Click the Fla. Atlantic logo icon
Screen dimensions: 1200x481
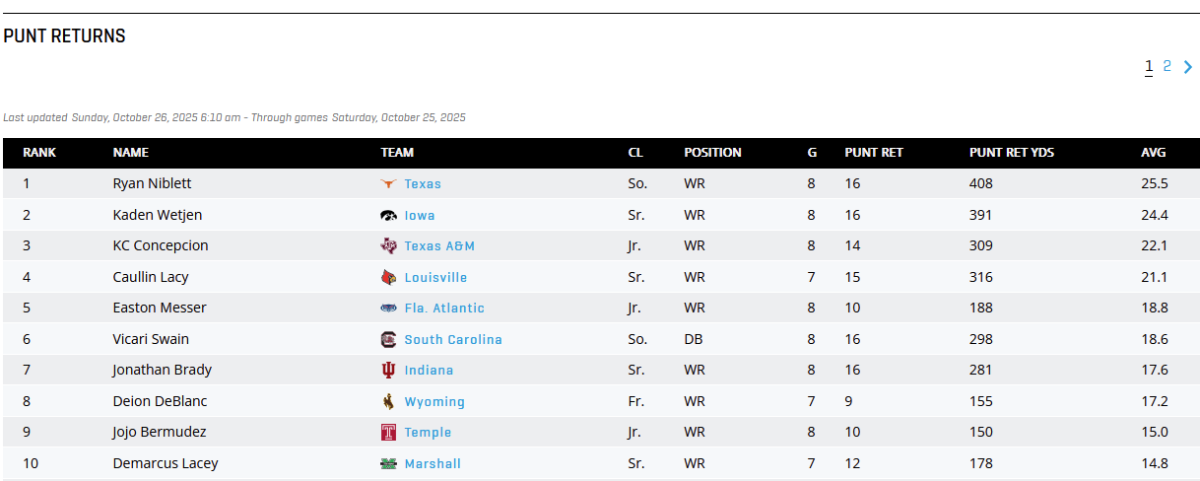click(389, 308)
